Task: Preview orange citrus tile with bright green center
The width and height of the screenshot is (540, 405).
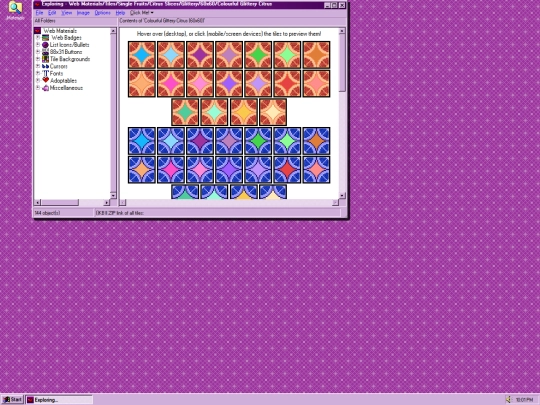Action: coord(258,55)
